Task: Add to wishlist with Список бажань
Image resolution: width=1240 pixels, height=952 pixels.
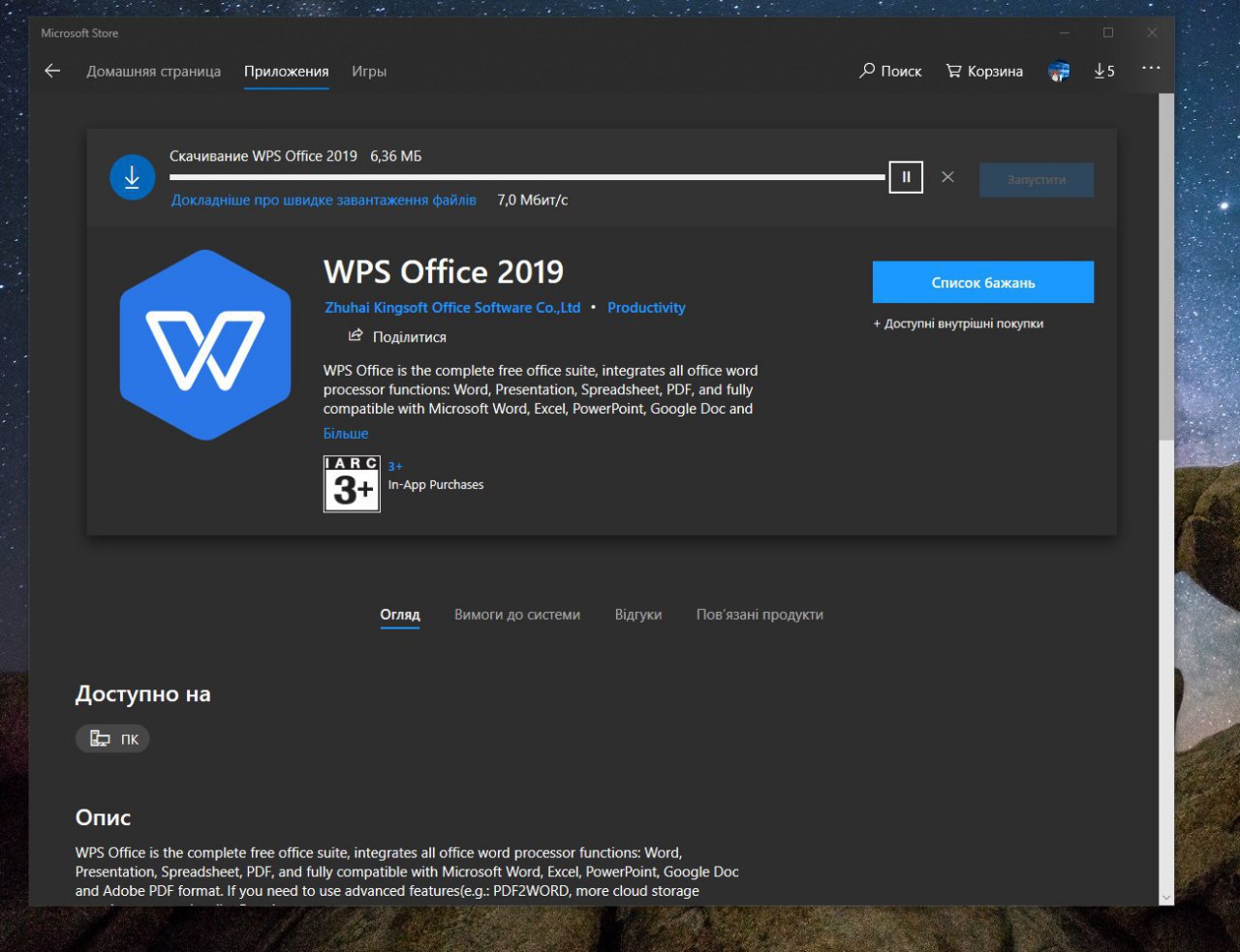Action: tap(983, 282)
